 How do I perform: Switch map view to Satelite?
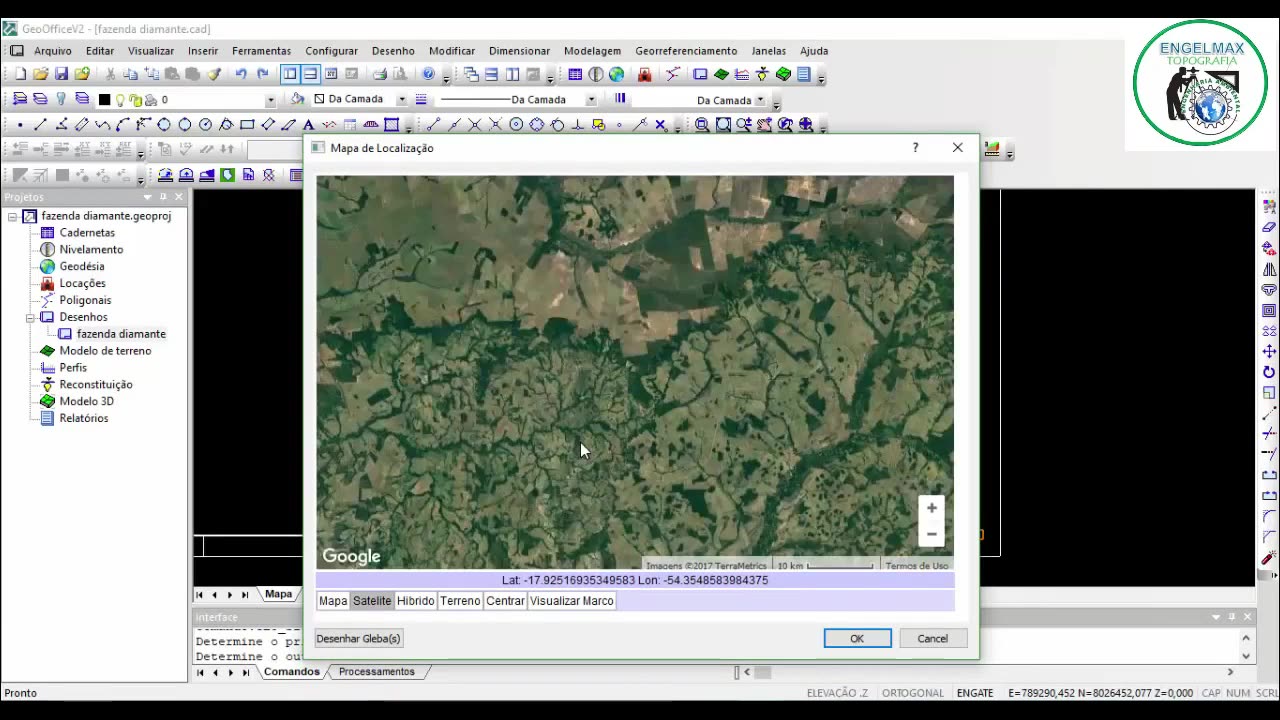(372, 601)
